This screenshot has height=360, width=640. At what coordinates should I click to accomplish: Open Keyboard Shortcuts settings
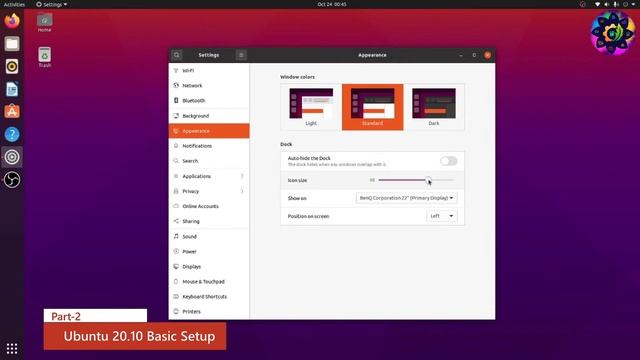pyautogui.click(x=209, y=297)
